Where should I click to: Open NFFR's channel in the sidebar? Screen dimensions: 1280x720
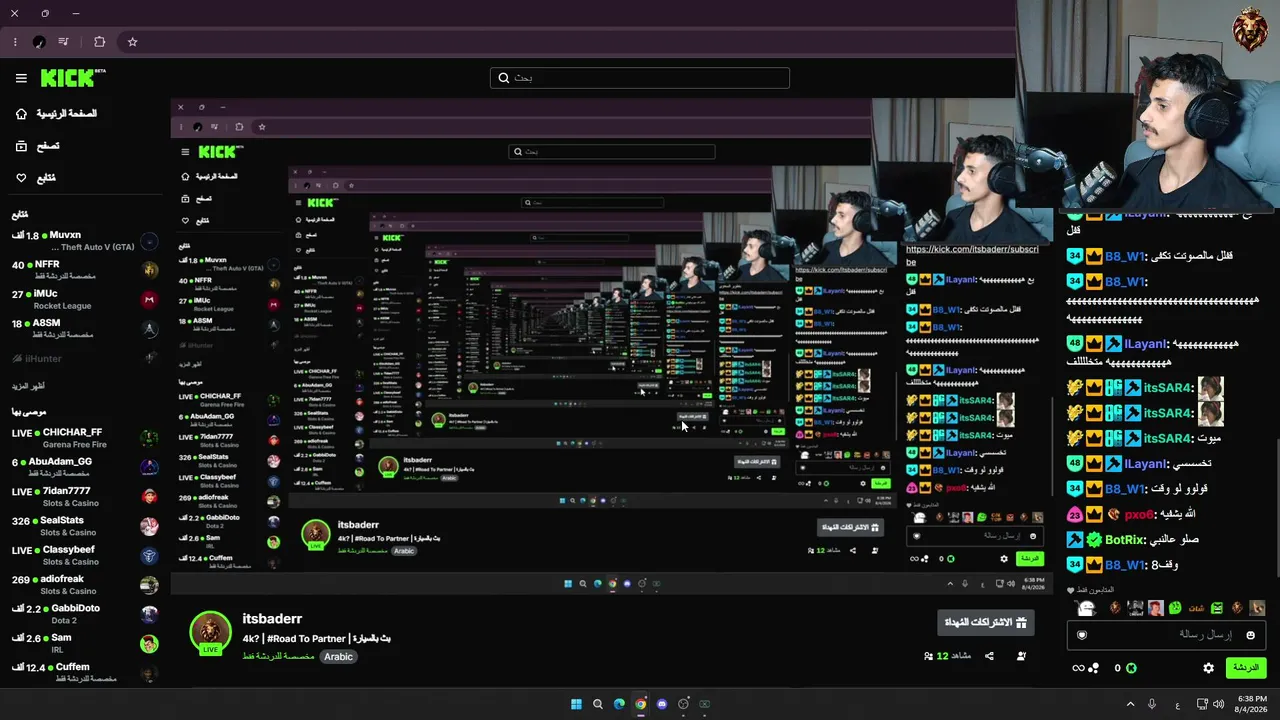click(x=85, y=270)
